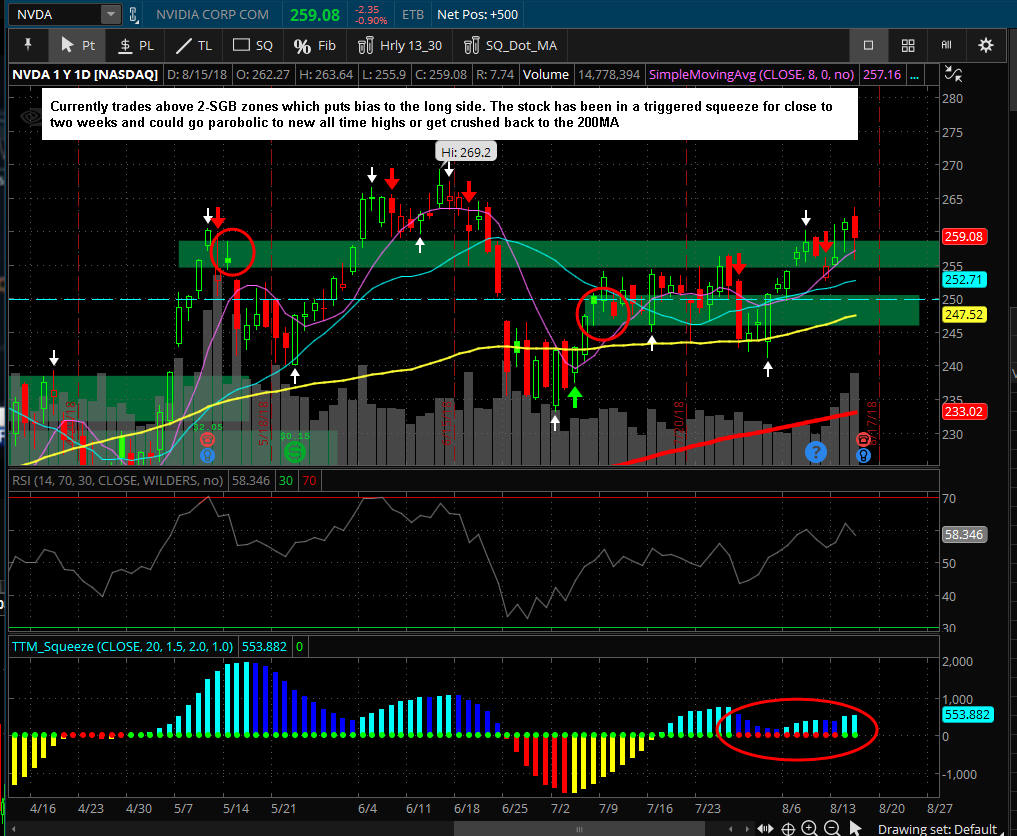Apply the Hrly 13_30 study set
The height and width of the screenshot is (836, 1017).
pos(398,45)
